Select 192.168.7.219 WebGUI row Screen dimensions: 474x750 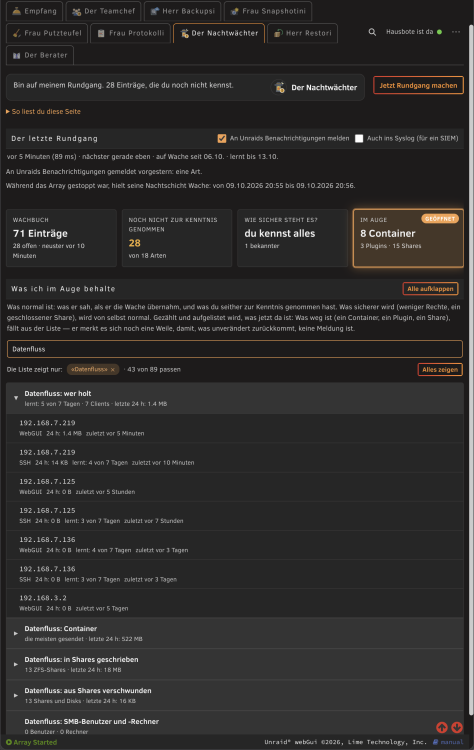coord(235,428)
